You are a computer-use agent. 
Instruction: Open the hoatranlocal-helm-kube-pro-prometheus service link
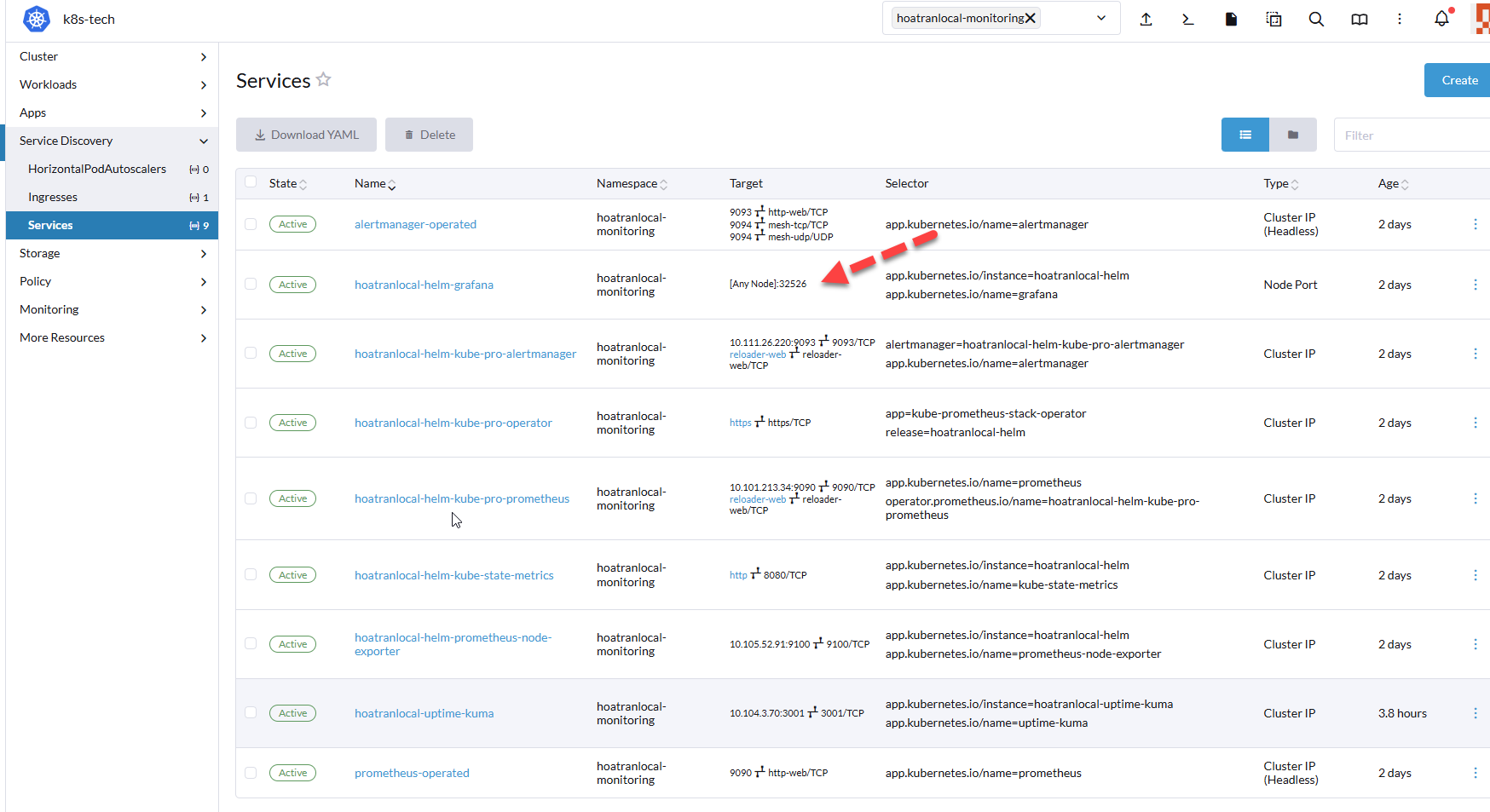(462, 498)
